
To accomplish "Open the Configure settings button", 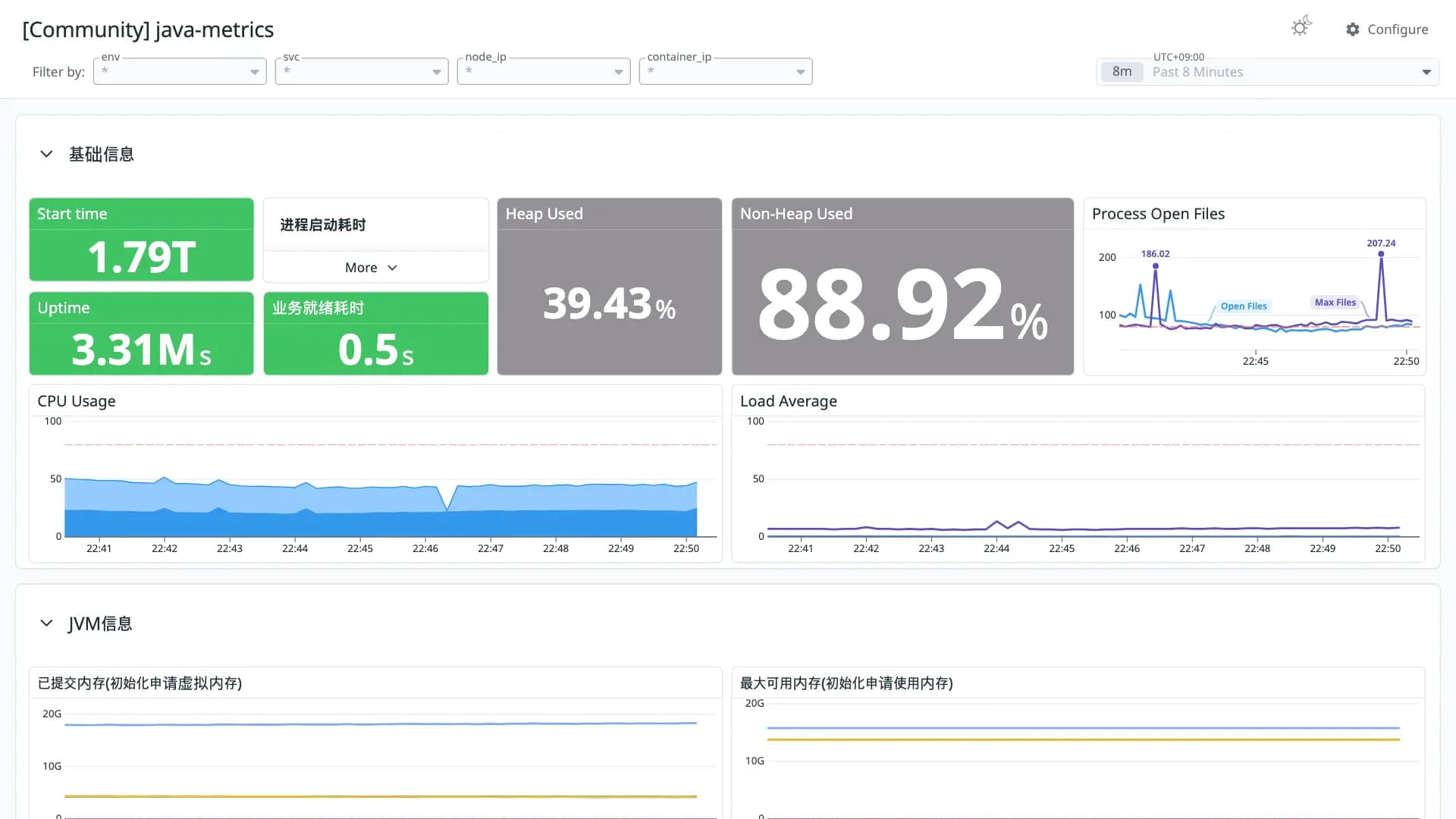I will click(x=1387, y=30).
